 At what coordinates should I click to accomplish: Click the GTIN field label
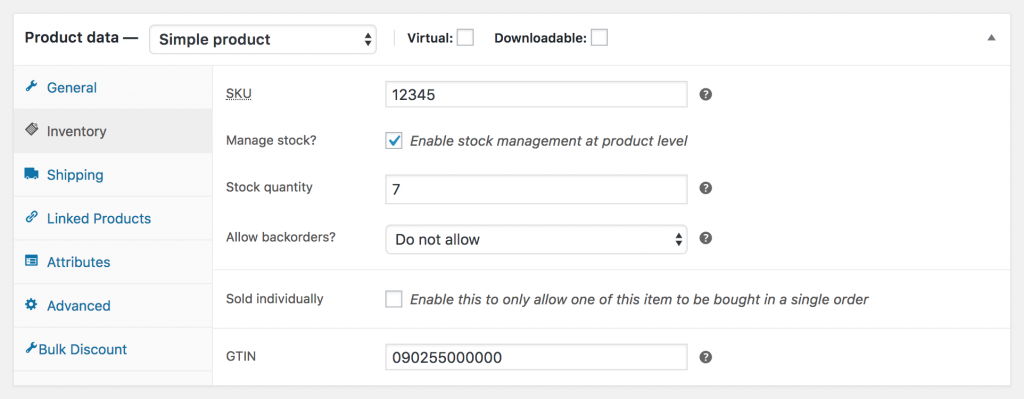click(x=240, y=357)
